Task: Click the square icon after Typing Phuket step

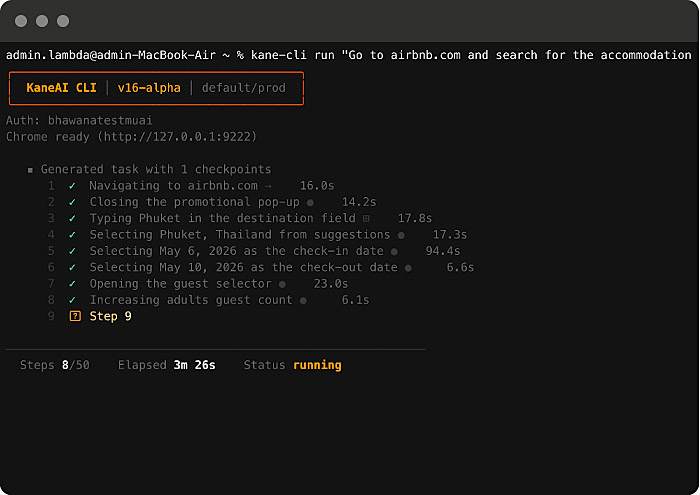Action: tap(366, 218)
